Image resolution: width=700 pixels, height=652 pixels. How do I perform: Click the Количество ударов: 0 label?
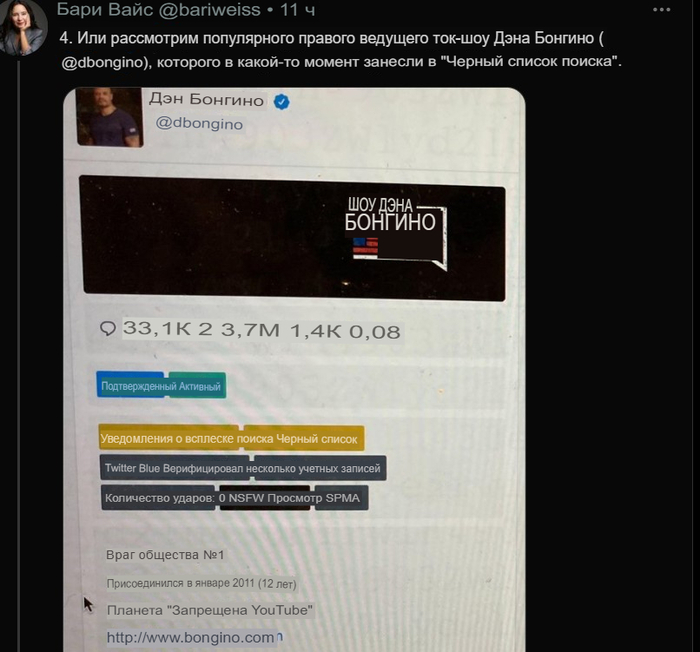159,497
